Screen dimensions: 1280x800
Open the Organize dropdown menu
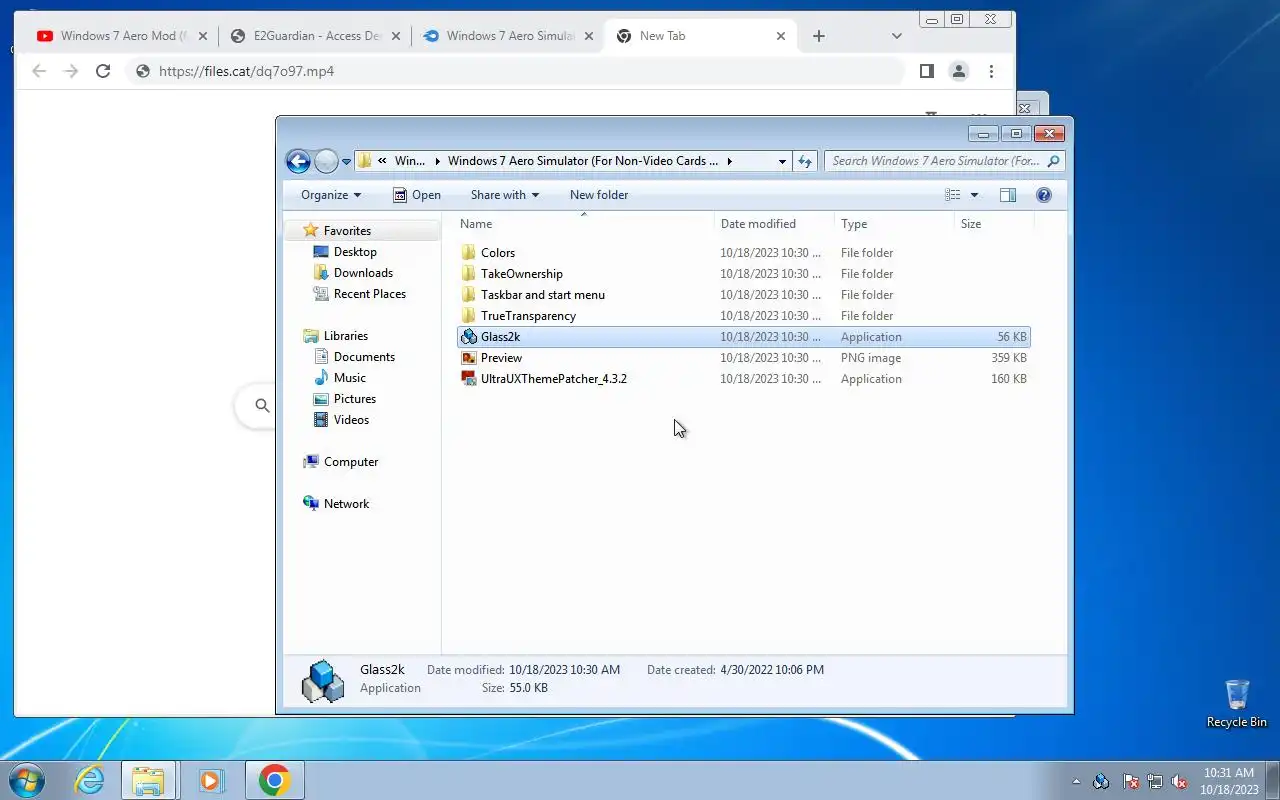331,195
